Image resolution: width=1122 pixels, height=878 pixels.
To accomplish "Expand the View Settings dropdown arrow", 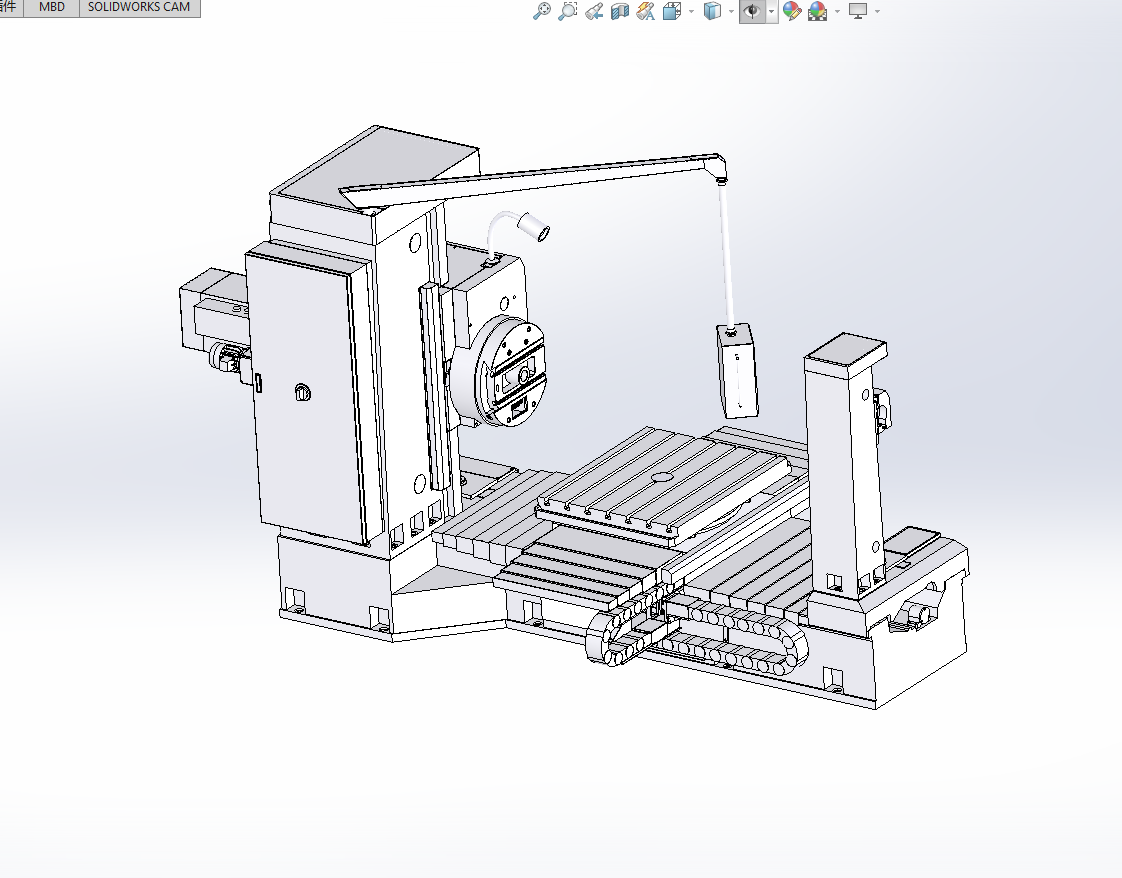I will coord(877,11).
